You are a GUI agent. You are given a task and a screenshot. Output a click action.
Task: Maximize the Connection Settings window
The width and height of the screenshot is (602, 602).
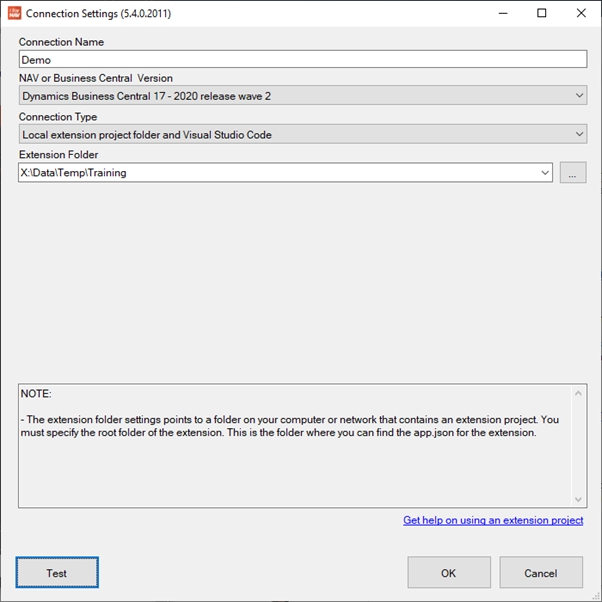541,13
